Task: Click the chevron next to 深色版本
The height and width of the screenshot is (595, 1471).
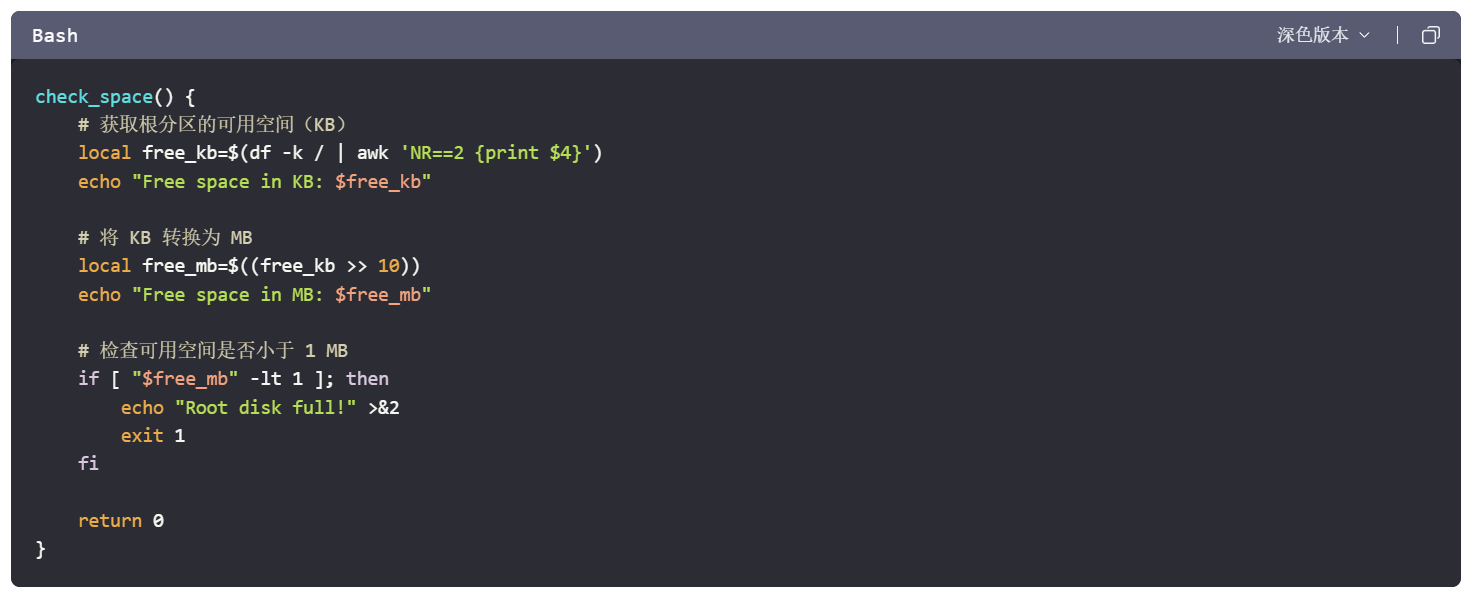Action: [1365, 36]
